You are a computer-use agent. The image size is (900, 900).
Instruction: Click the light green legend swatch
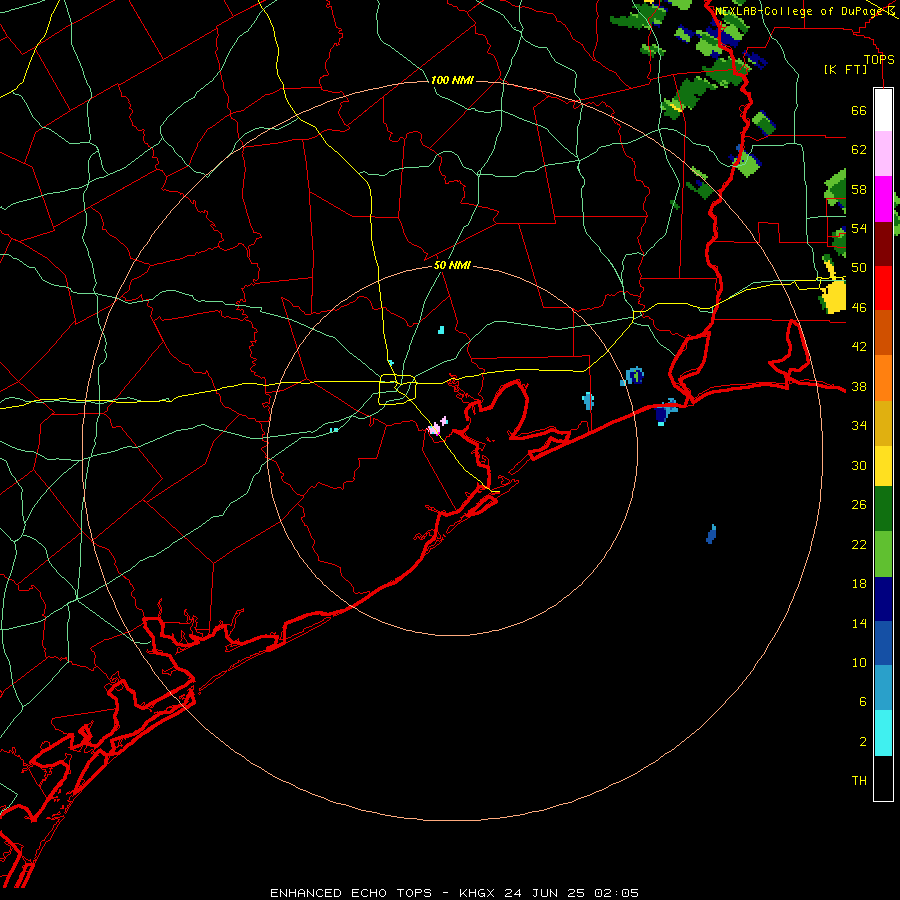coord(883,554)
